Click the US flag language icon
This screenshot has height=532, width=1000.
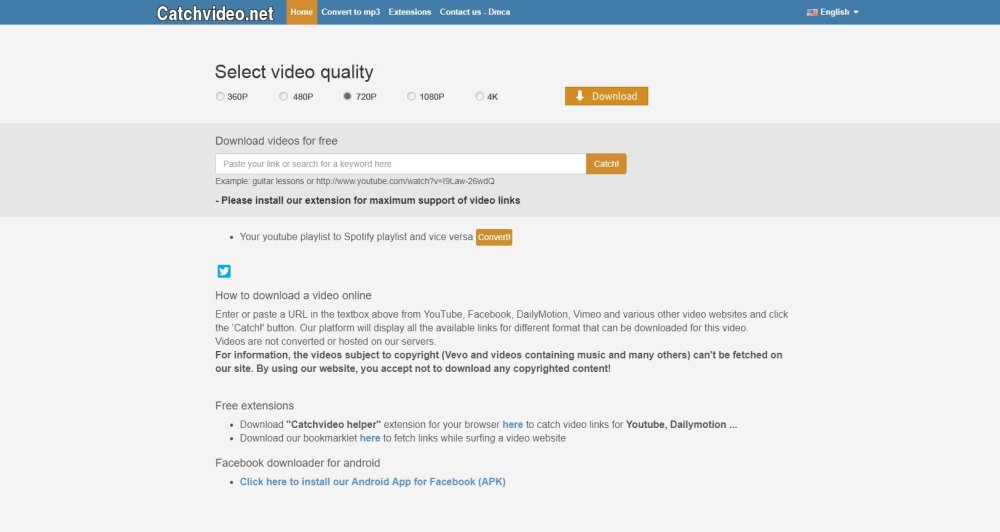812,12
